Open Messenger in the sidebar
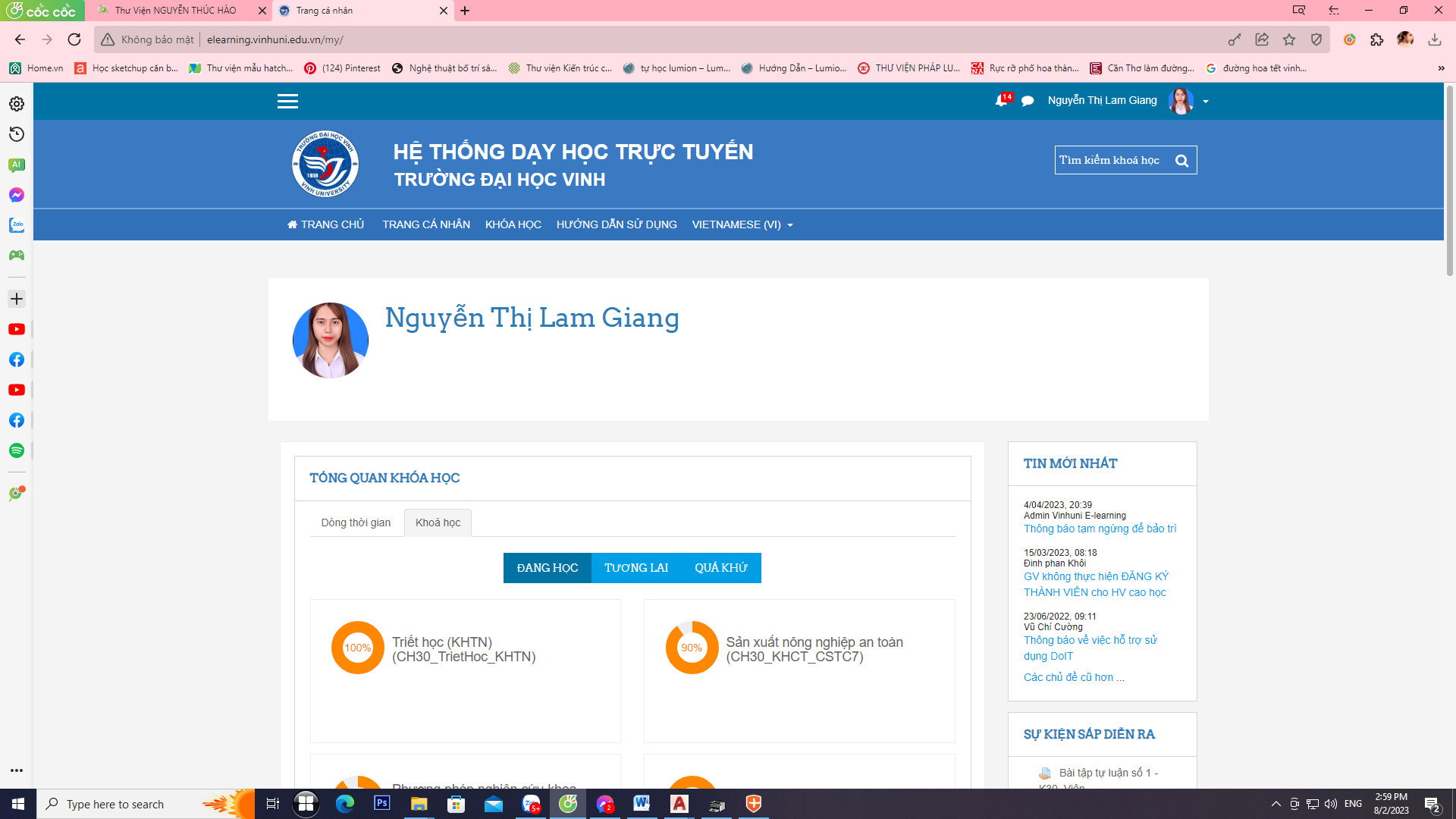Viewport: 1456px width, 819px height. point(17,195)
